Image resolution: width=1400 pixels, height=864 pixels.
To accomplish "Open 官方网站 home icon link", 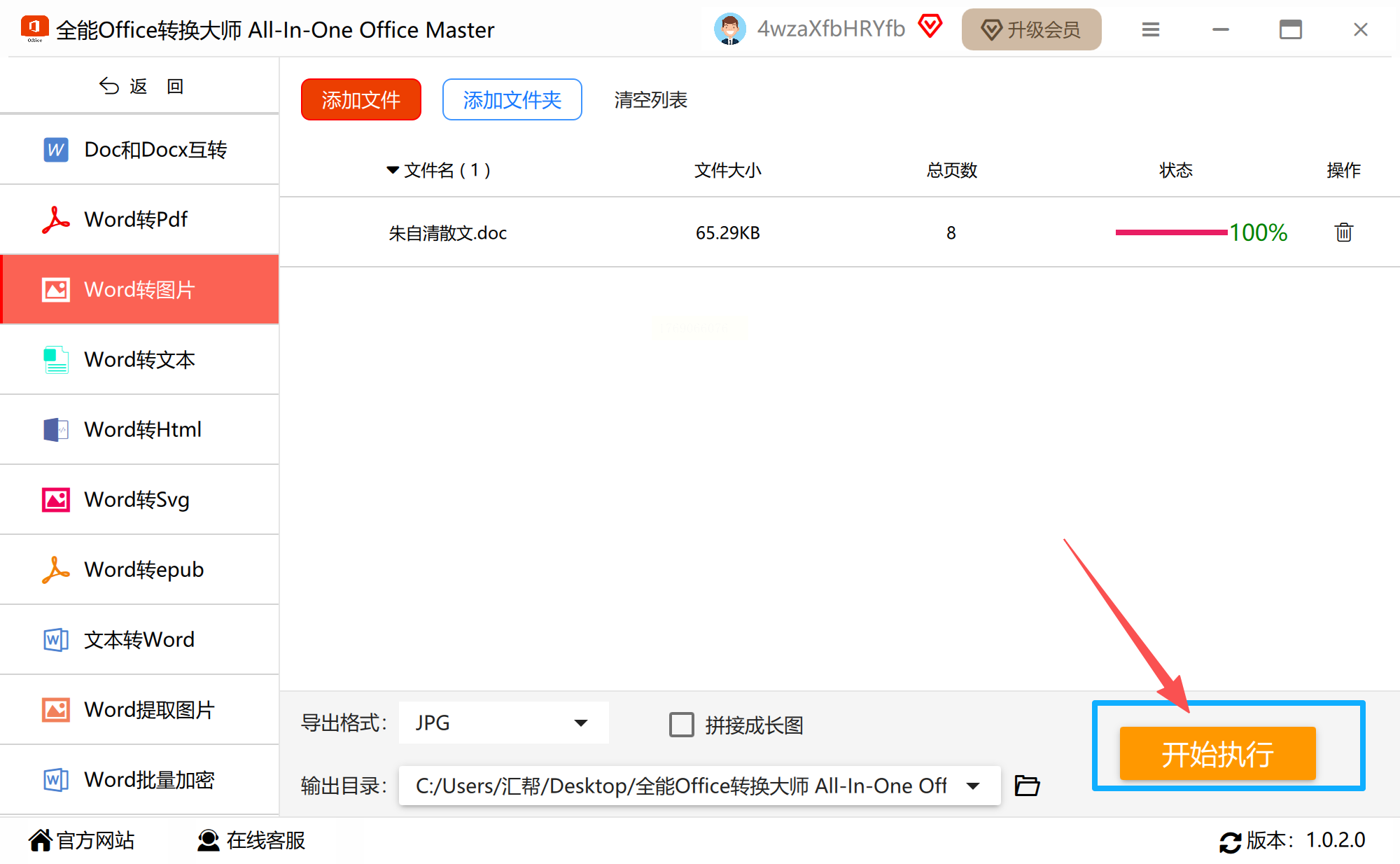I will tap(41, 840).
